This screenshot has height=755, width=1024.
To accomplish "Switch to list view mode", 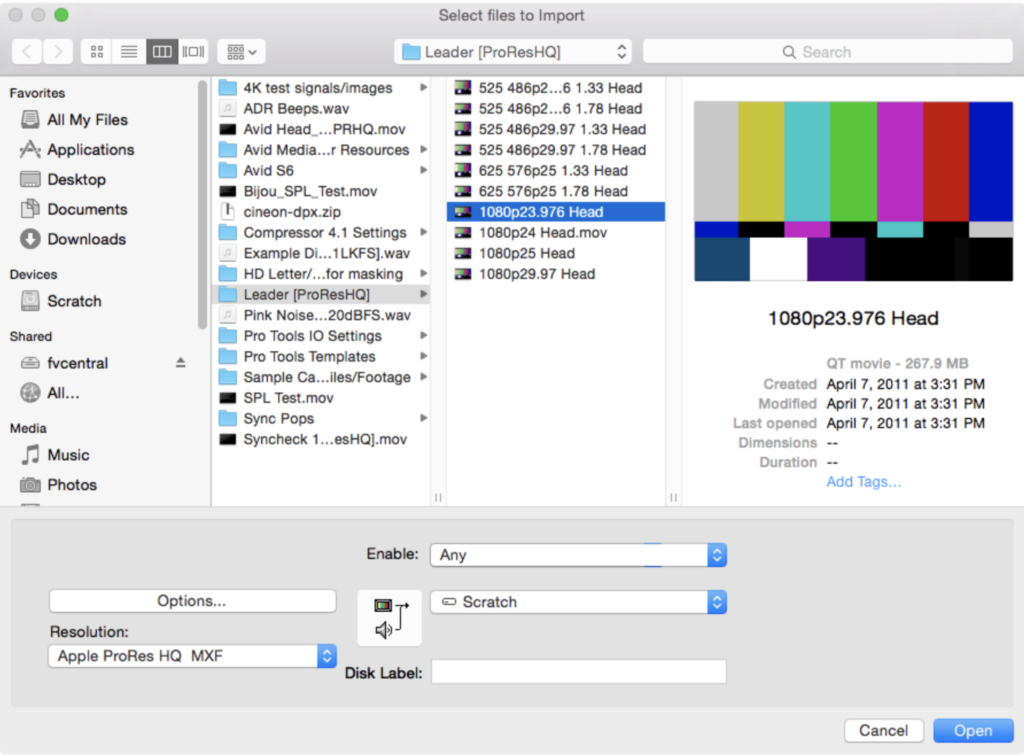I will coord(129,52).
